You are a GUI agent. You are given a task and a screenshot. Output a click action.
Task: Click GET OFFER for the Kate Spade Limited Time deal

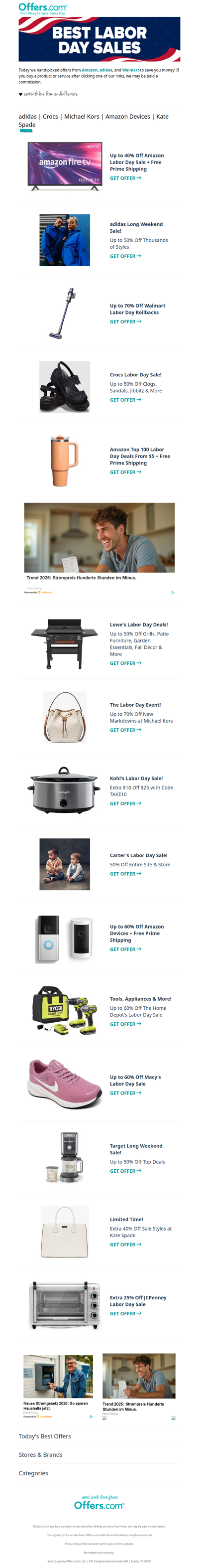click(125, 1245)
